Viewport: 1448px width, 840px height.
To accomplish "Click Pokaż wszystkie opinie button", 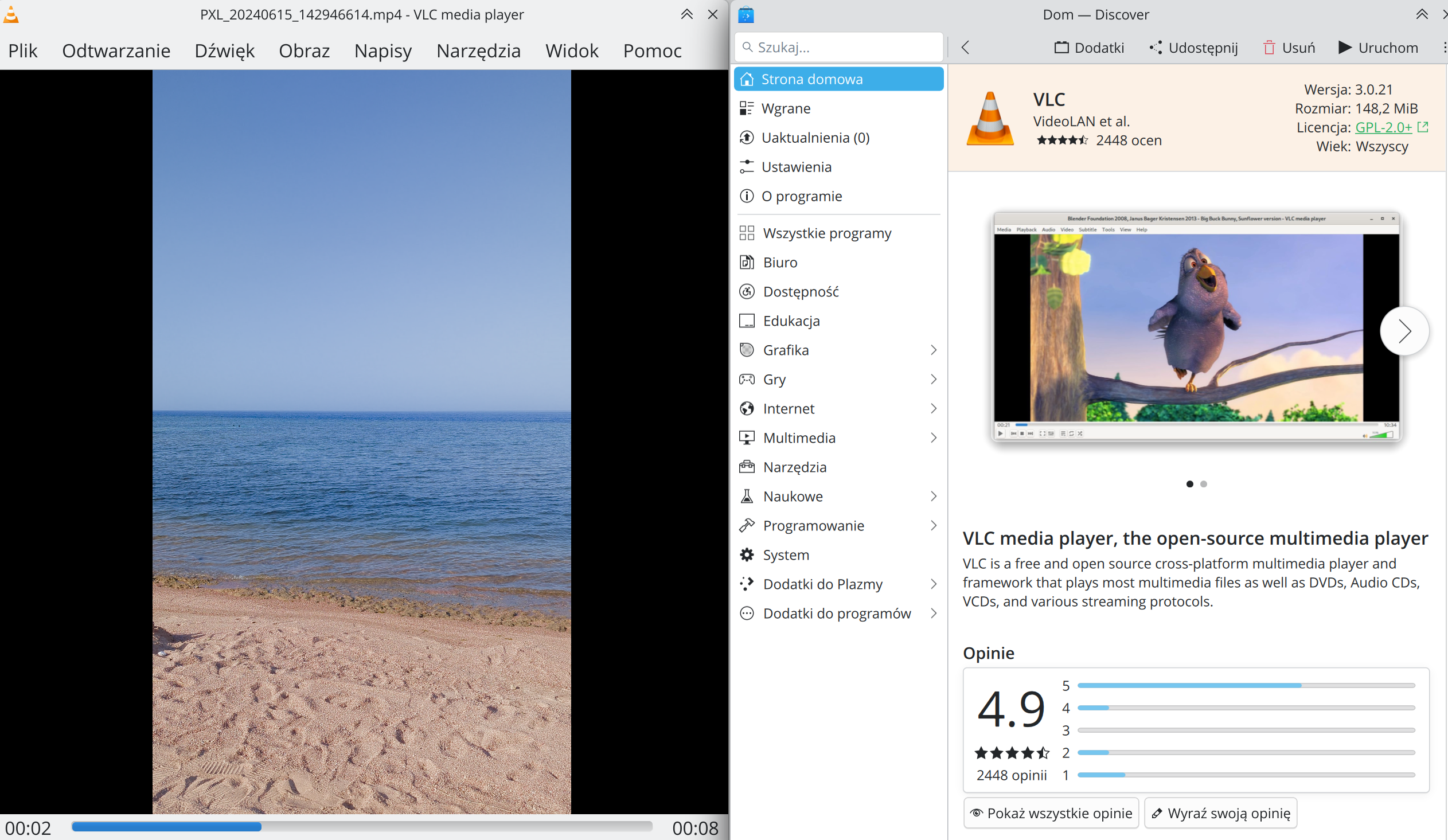I will (x=1051, y=814).
